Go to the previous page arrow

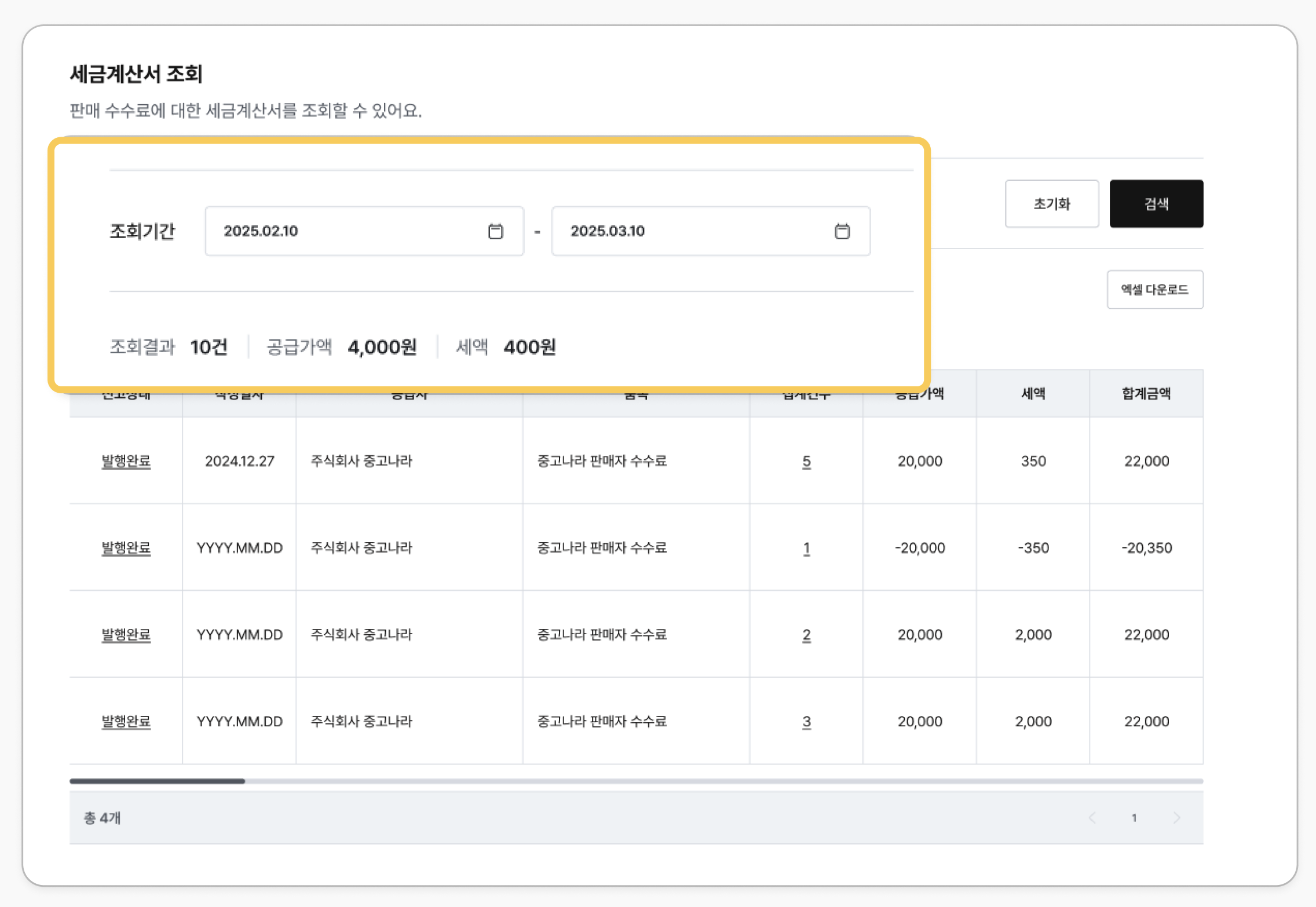click(x=1092, y=818)
